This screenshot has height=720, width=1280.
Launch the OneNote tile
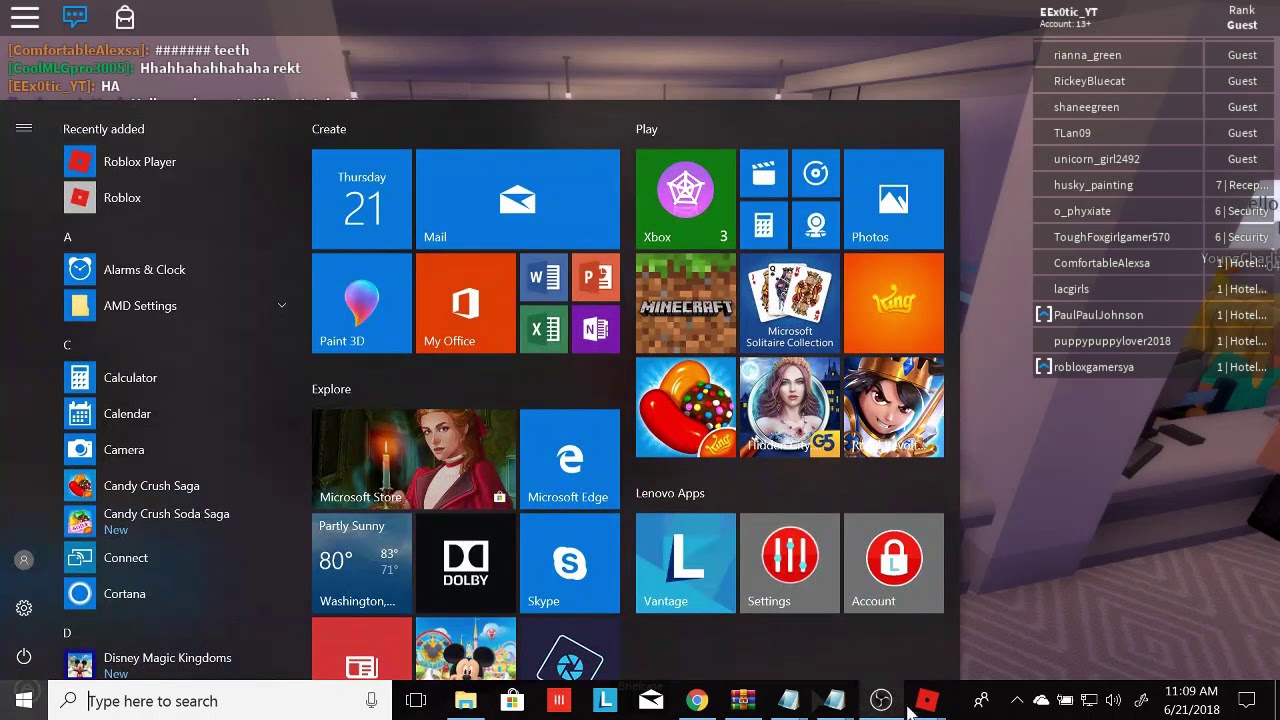[596, 329]
